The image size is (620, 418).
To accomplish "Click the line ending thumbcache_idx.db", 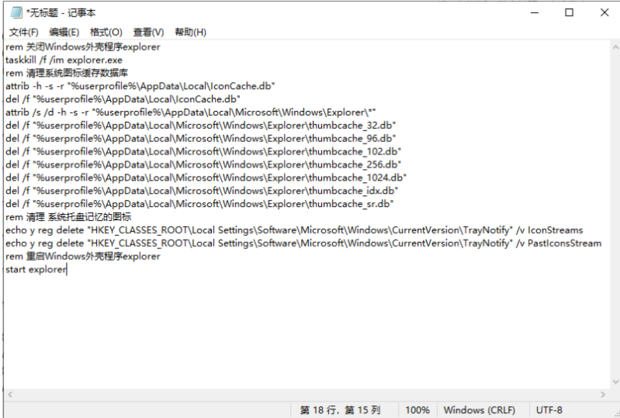I will [x=202, y=191].
